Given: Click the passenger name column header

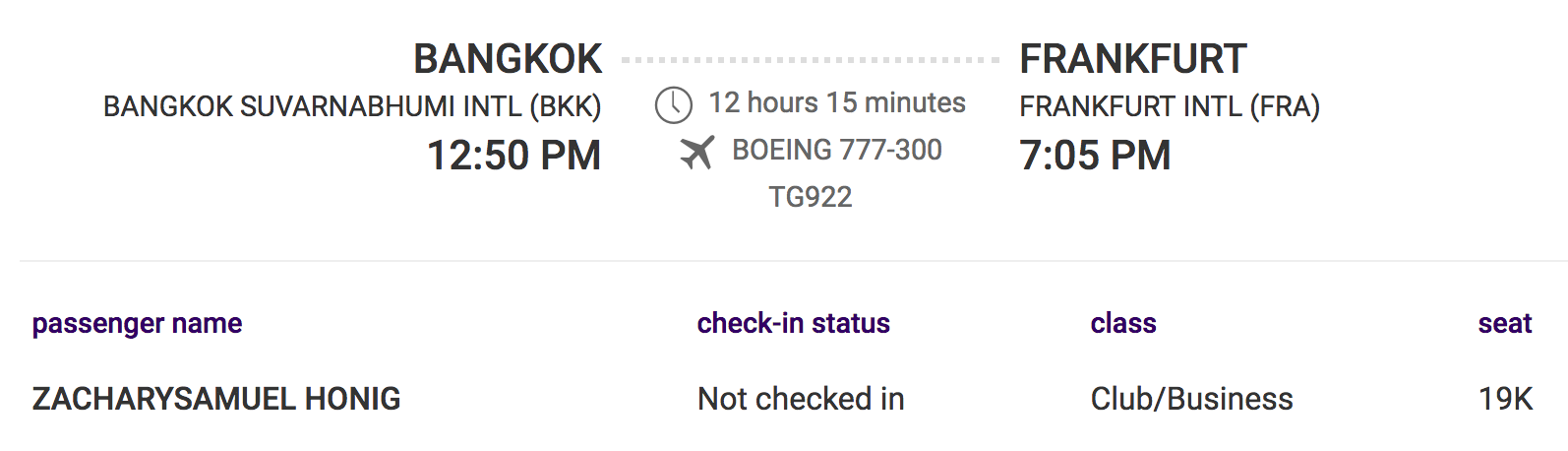Looking at the screenshot, I should tap(137, 323).
